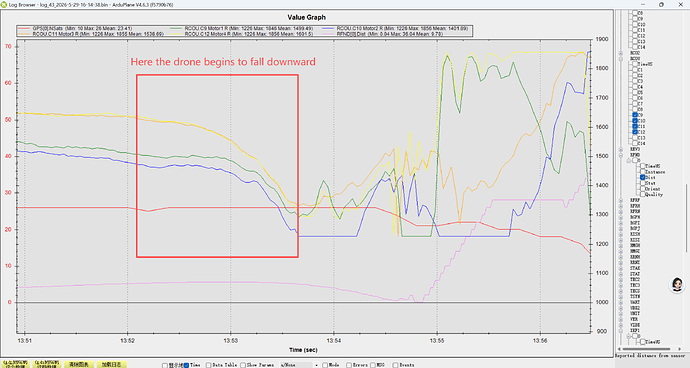Viewport: 690px width, 368px height.
Task: Expand the TSYN tree node
Action: pyautogui.click(x=621, y=297)
